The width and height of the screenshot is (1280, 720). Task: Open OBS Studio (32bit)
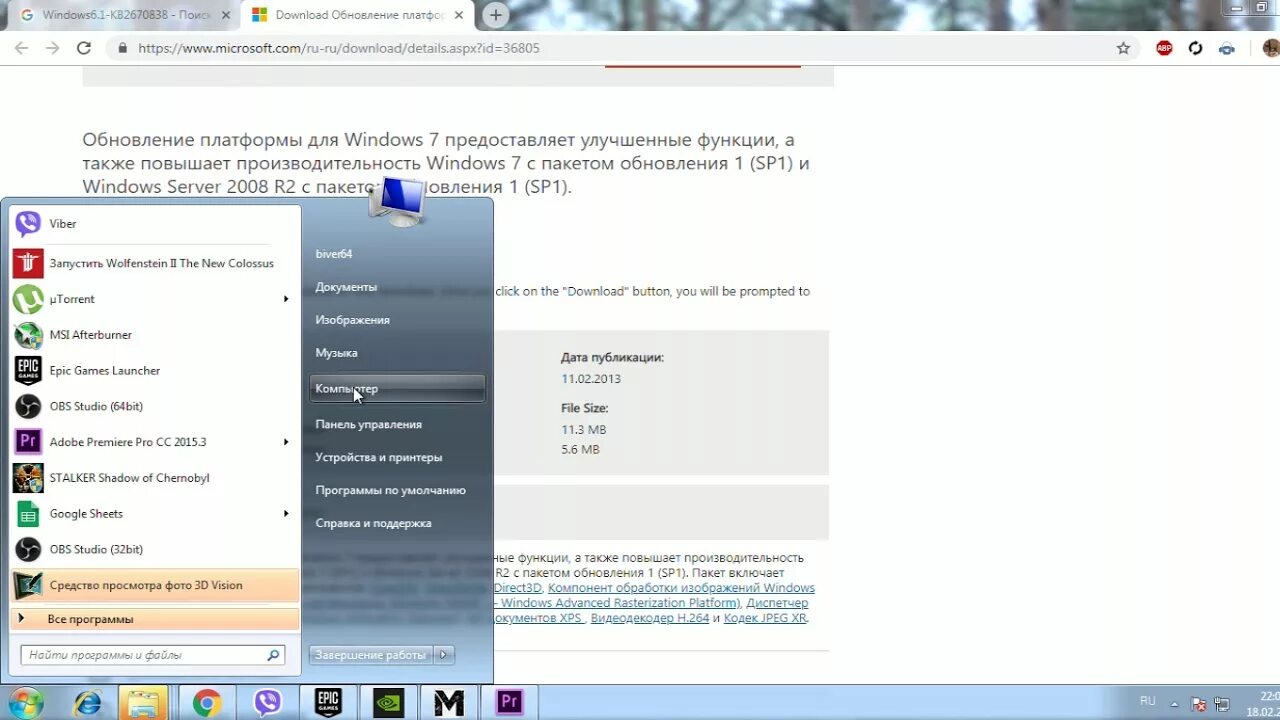pyautogui.click(x=155, y=550)
